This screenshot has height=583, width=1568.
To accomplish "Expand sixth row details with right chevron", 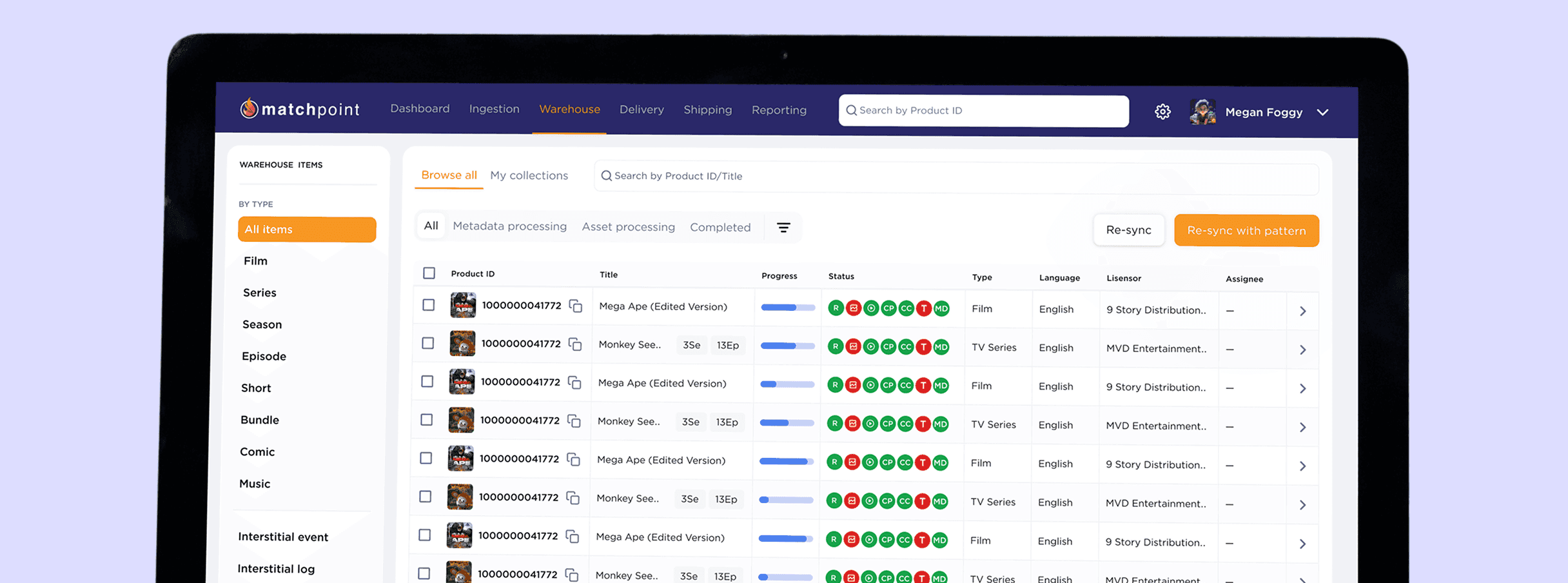I will click(1303, 505).
